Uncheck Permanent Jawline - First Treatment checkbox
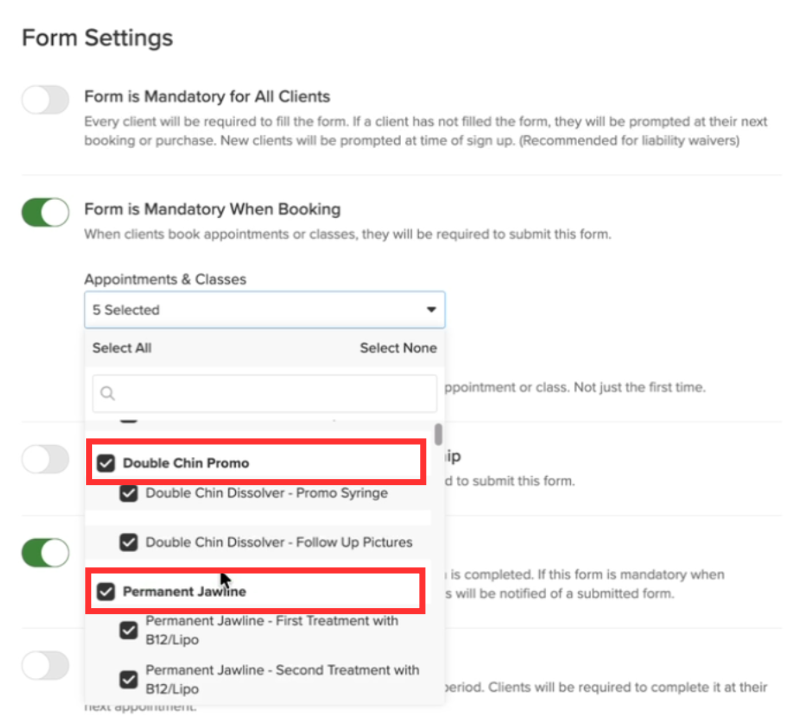797x721 pixels. tap(129, 630)
